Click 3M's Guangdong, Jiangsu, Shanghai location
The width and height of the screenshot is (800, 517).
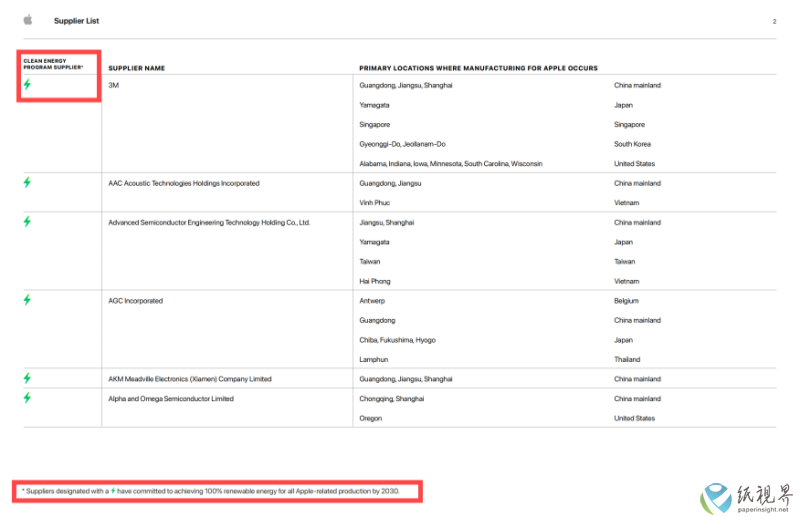point(406,85)
